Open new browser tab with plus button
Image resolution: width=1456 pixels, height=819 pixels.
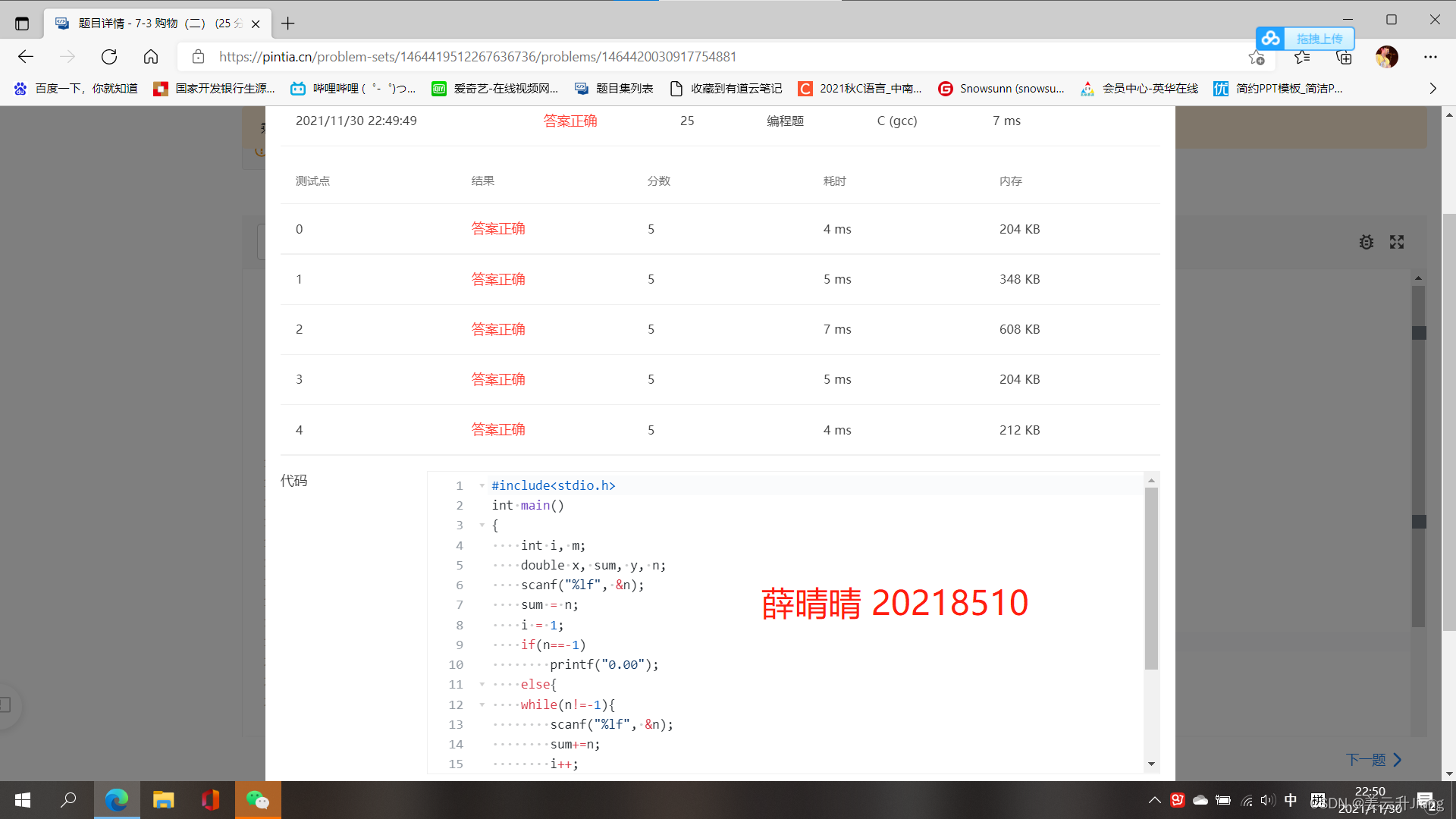287,24
